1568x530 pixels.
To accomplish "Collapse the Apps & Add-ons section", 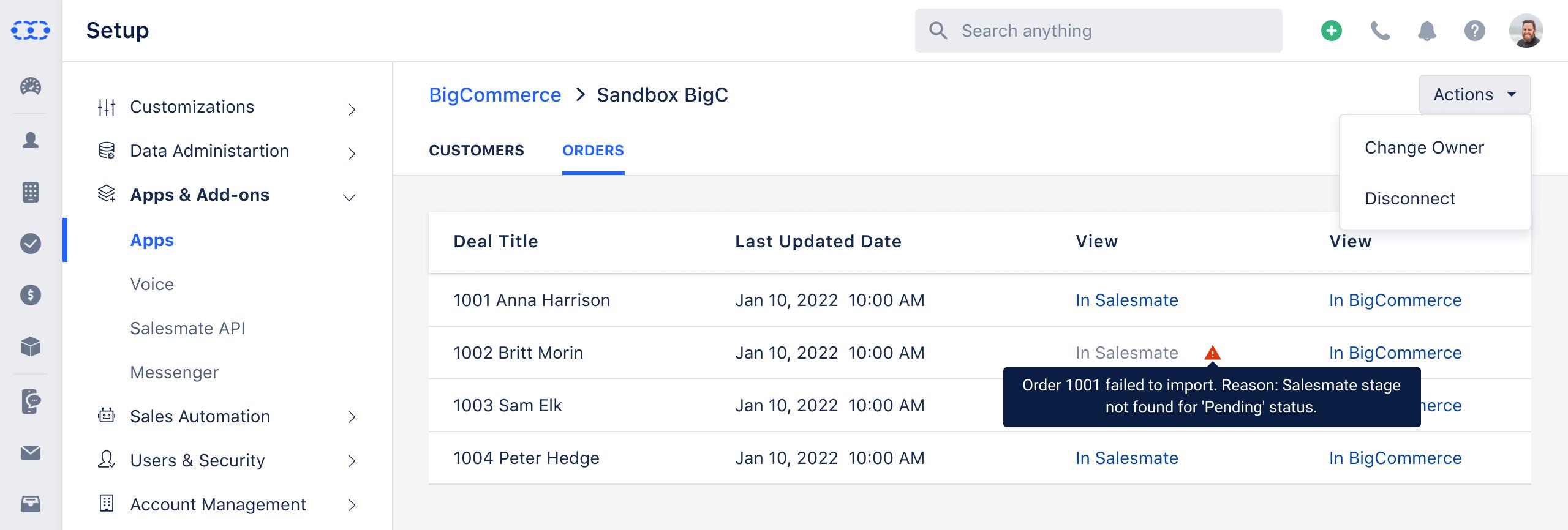I will click(227, 195).
